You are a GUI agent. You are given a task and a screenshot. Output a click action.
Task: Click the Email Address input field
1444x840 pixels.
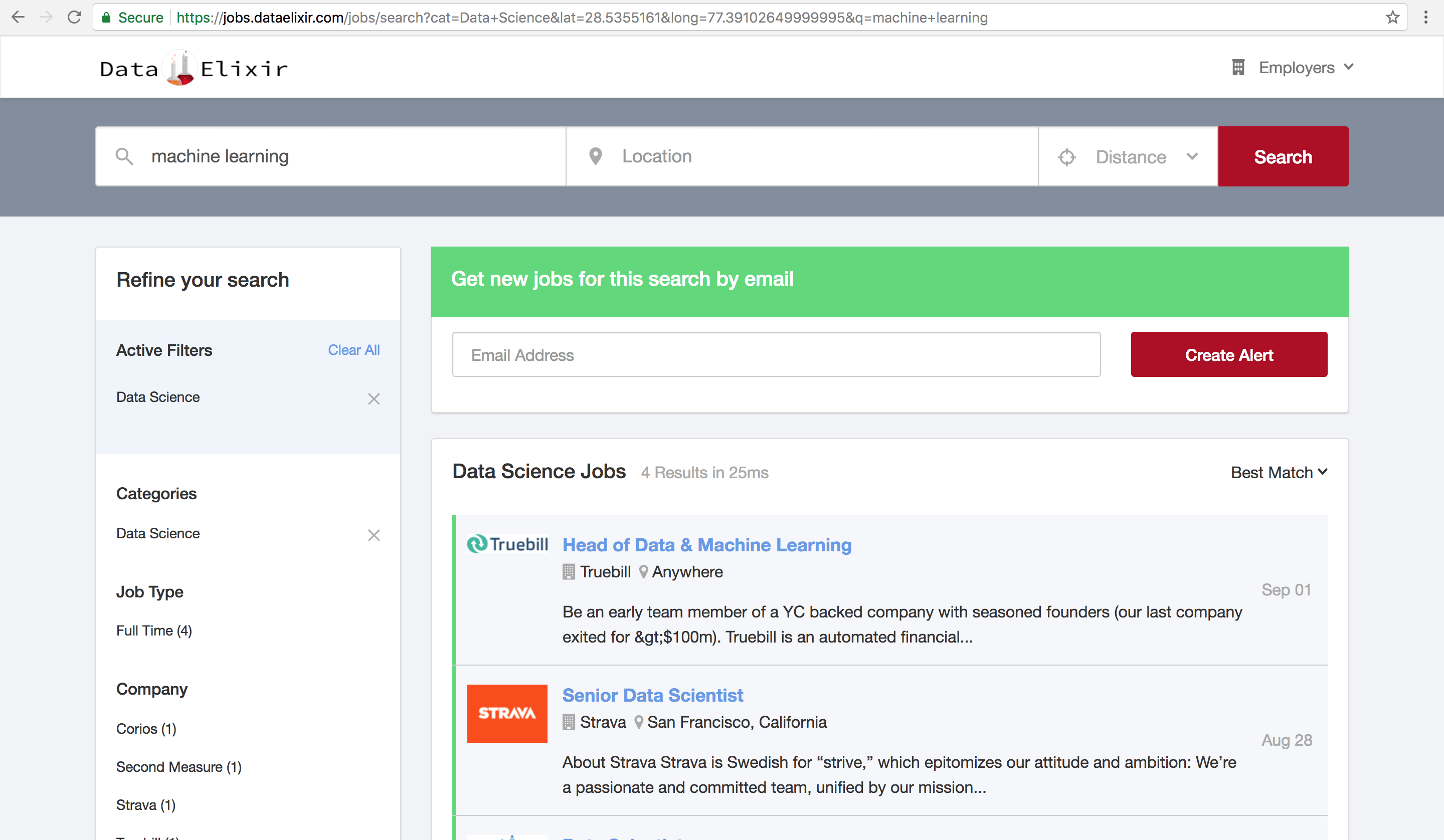[x=776, y=355]
